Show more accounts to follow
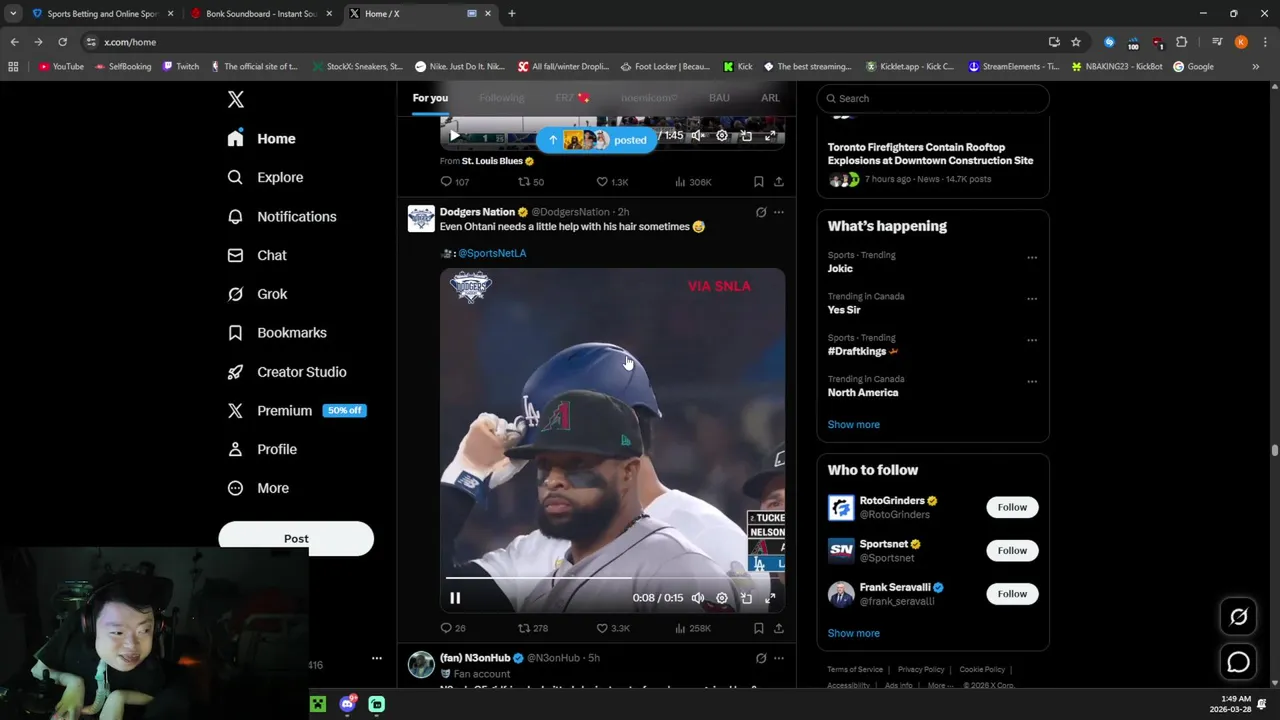 tap(853, 633)
